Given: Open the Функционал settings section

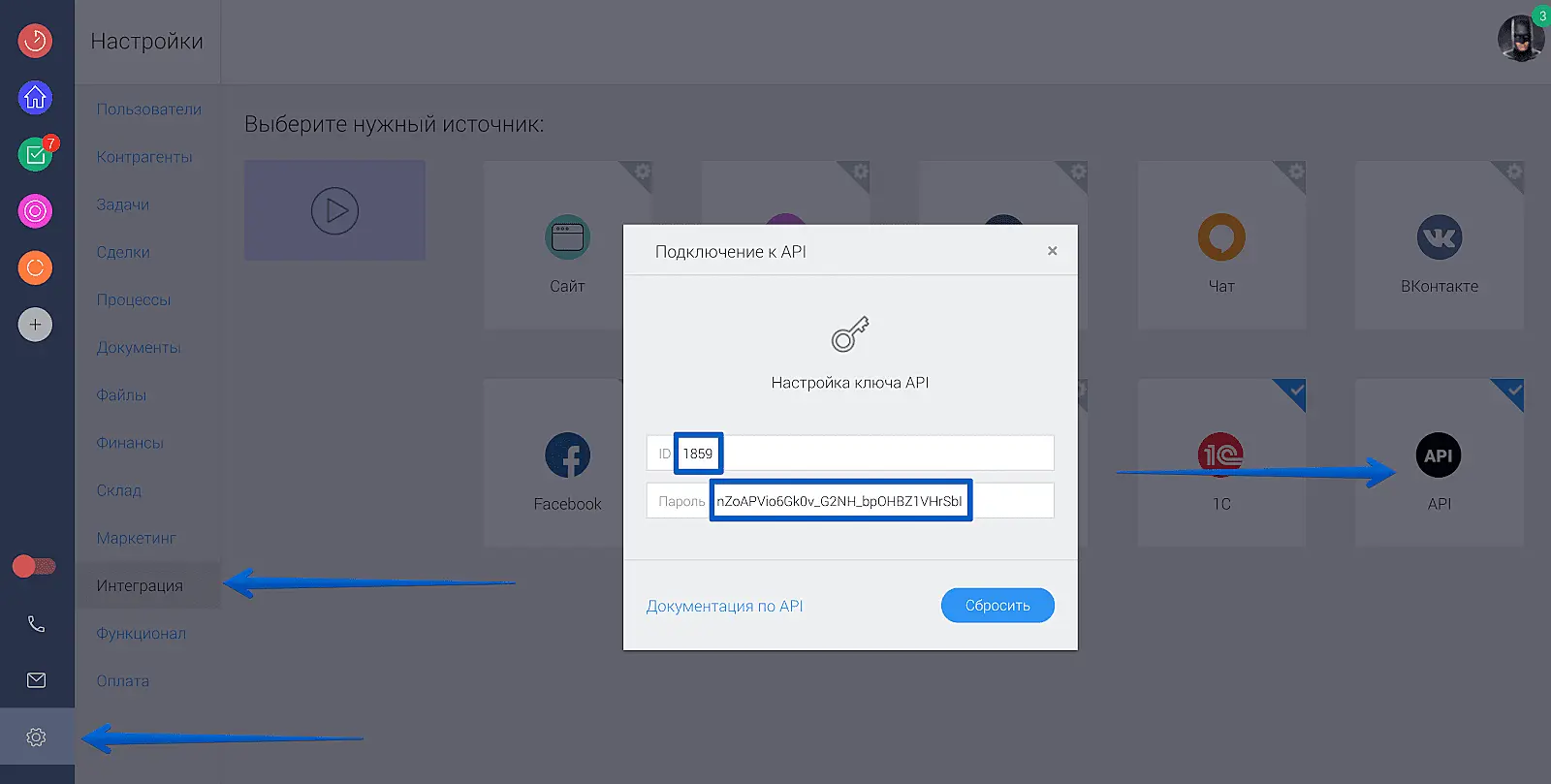Looking at the screenshot, I should [x=142, y=633].
